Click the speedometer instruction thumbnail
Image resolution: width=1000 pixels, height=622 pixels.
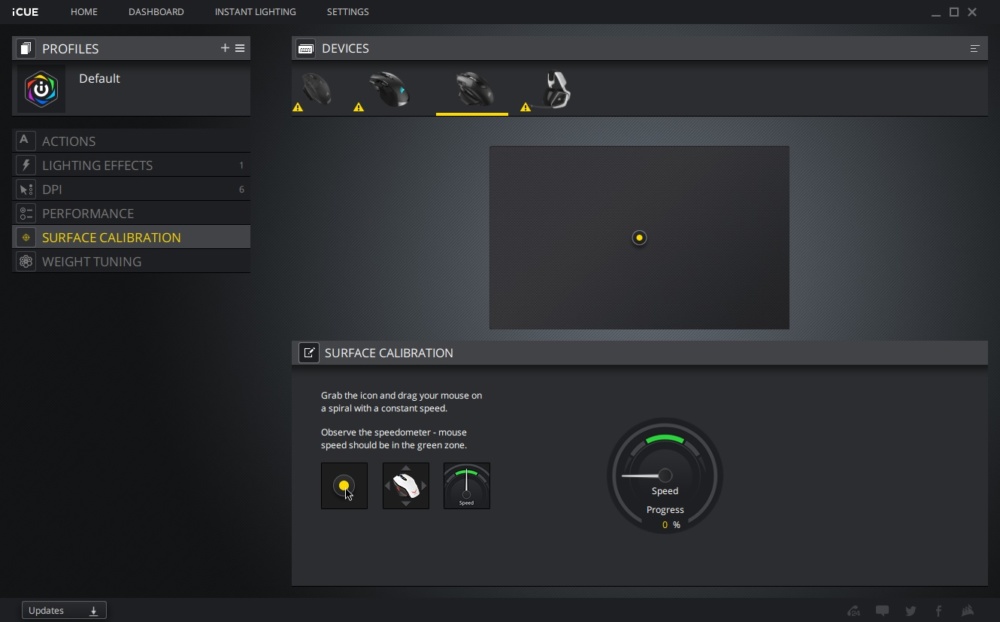(x=467, y=486)
